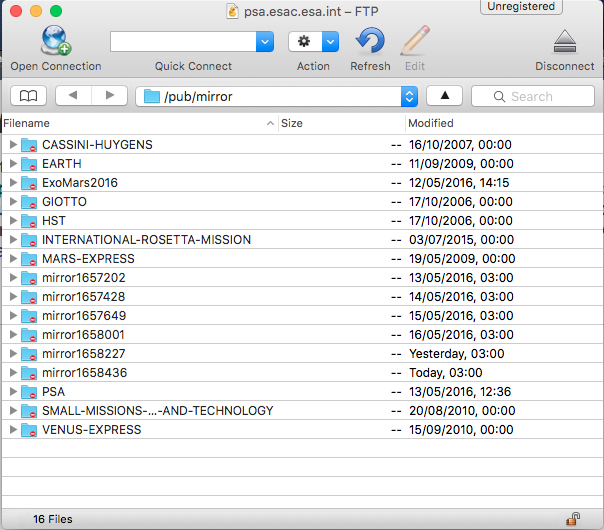Click in the Quick Connect text field
The image size is (604, 530).
(183, 42)
